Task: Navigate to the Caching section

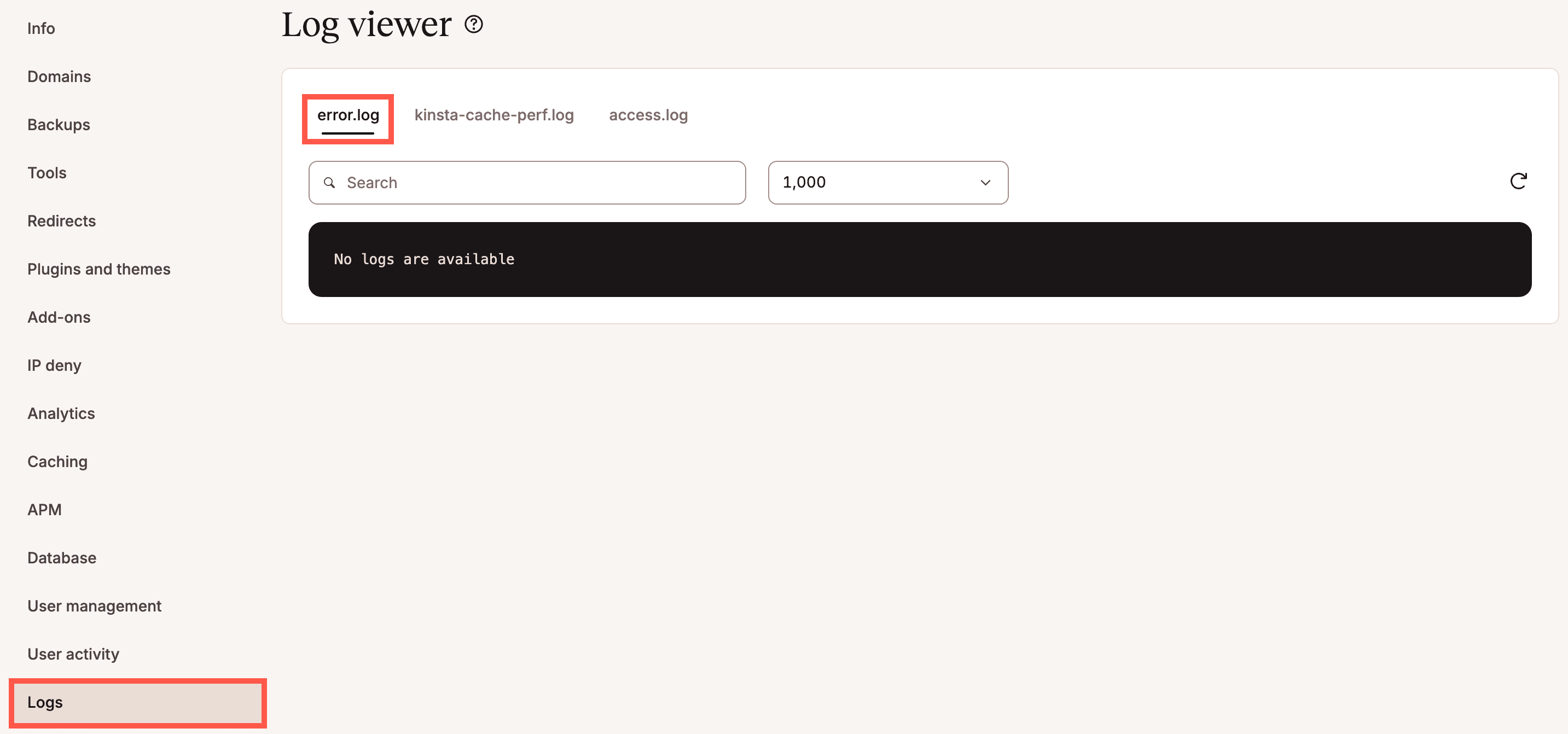Action: [57, 461]
